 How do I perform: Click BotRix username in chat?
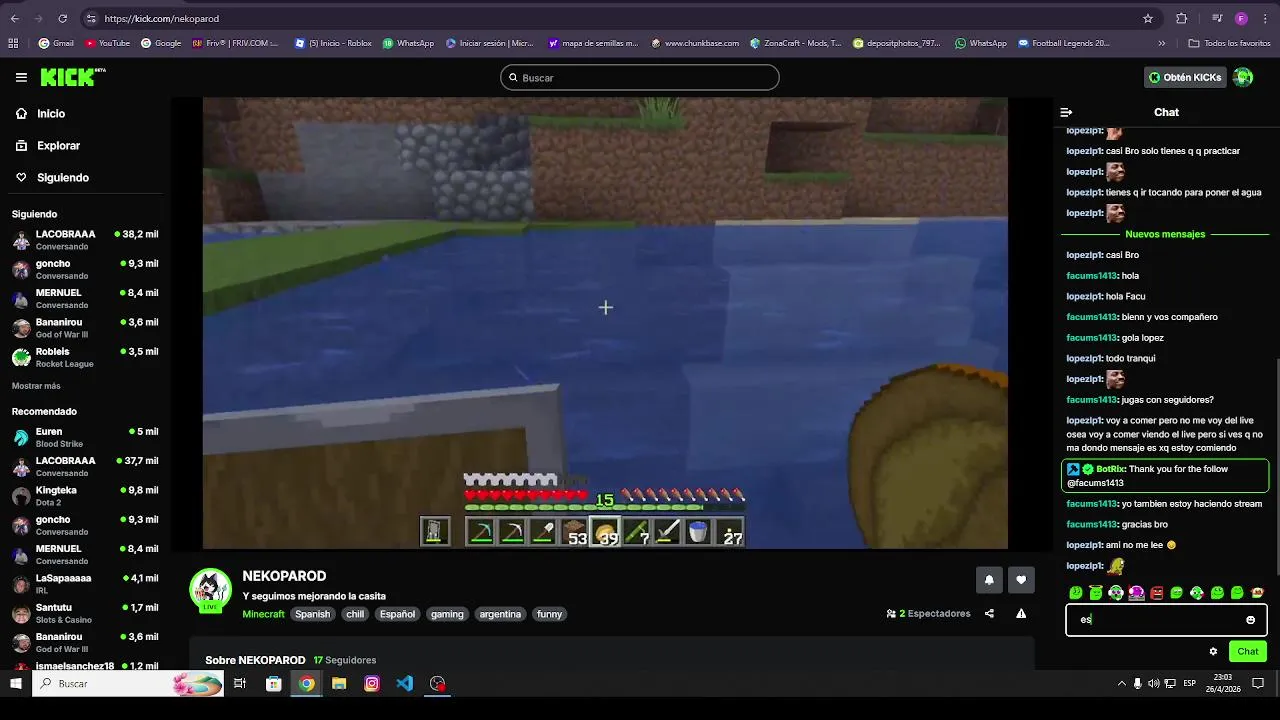point(1110,469)
